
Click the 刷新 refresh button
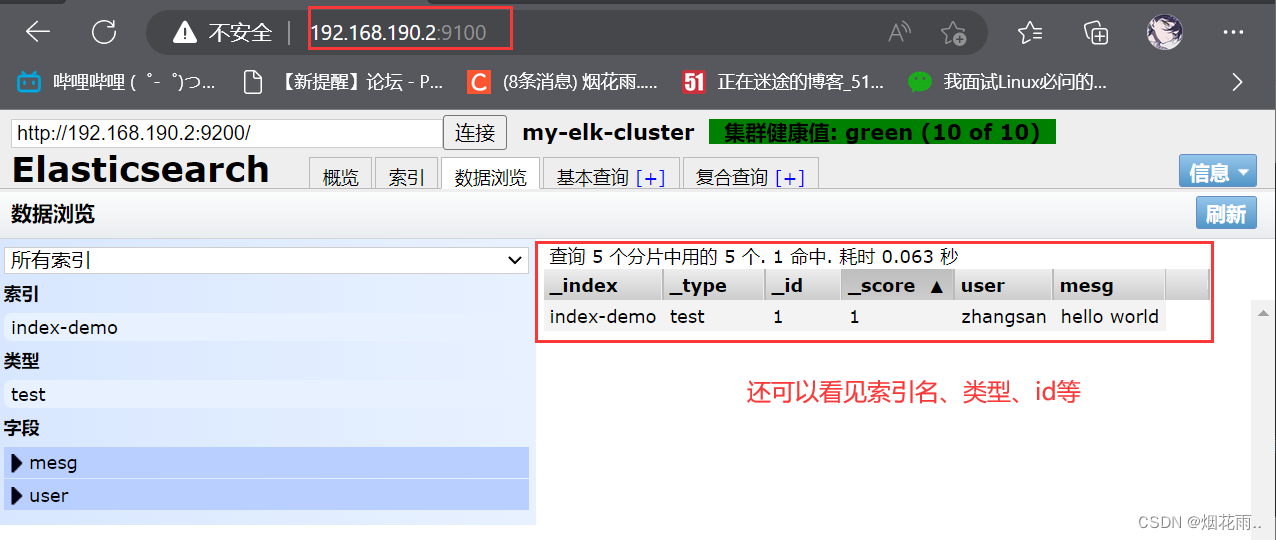1226,213
